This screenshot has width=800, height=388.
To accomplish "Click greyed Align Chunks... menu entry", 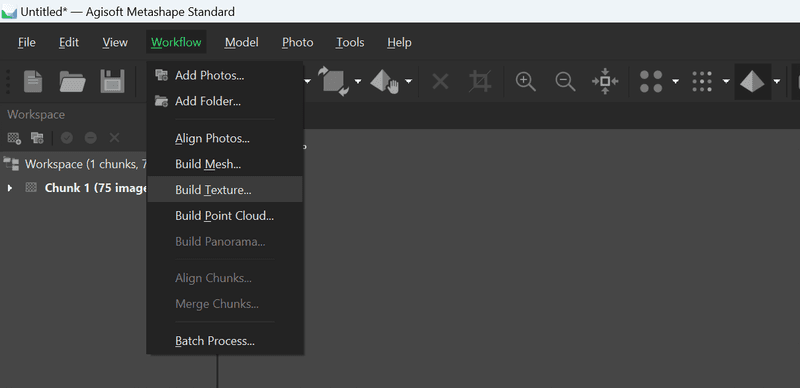I will [x=225, y=278].
